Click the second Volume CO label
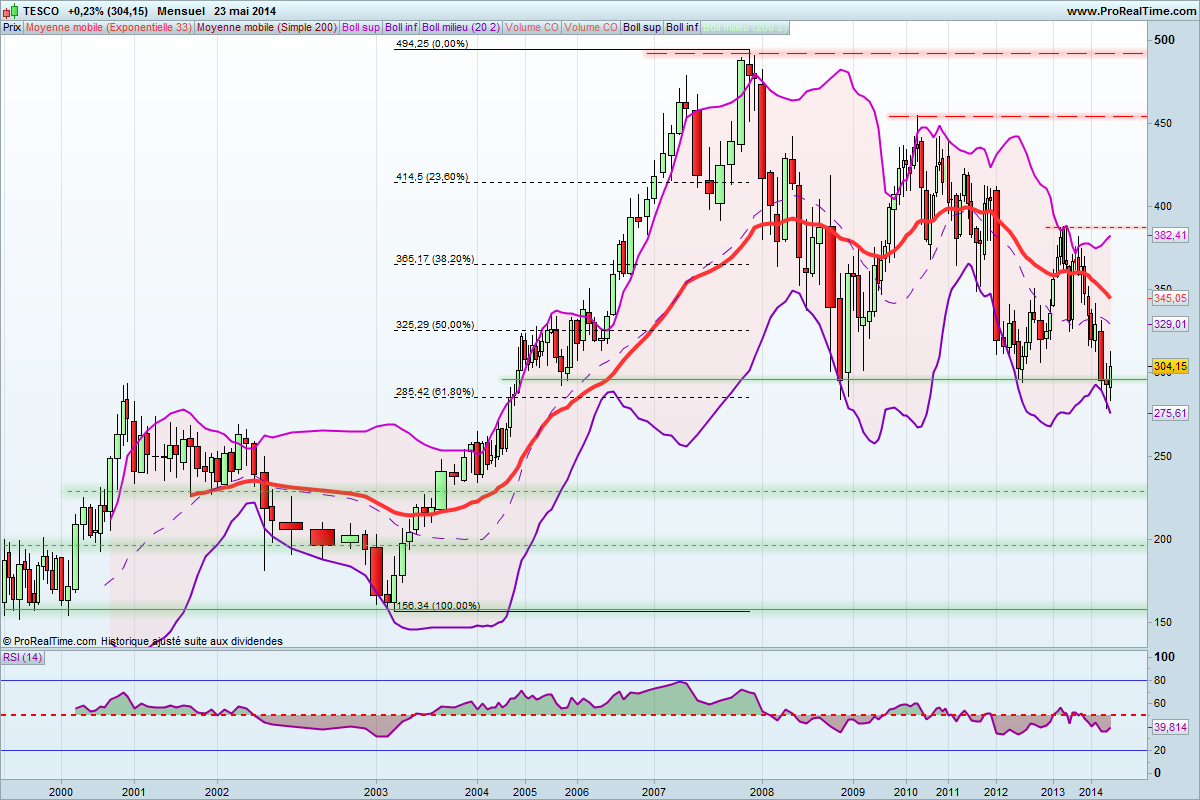Screen dimensions: 1200x800 click(591, 27)
